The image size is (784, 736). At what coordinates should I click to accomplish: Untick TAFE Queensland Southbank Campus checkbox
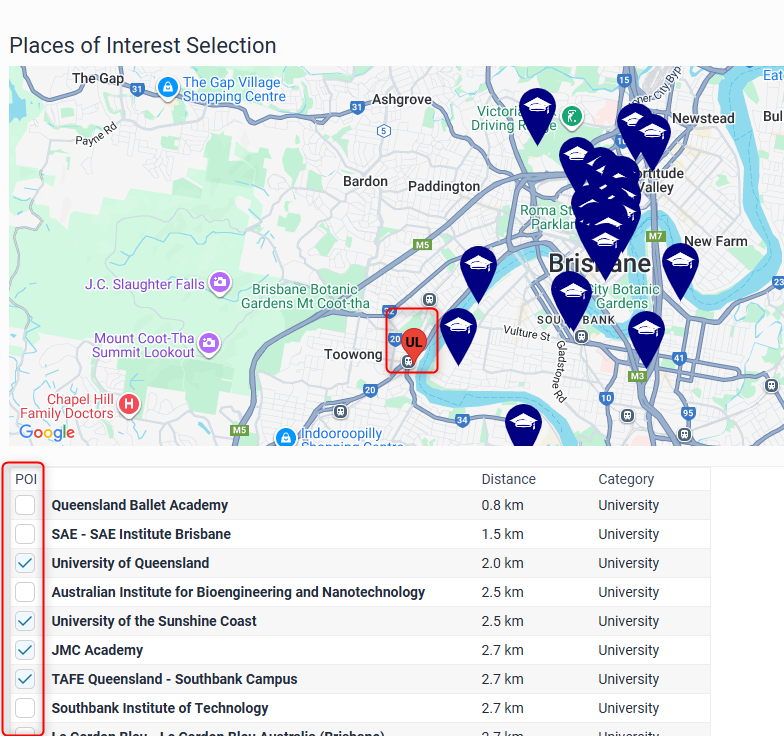(x=25, y=679)
